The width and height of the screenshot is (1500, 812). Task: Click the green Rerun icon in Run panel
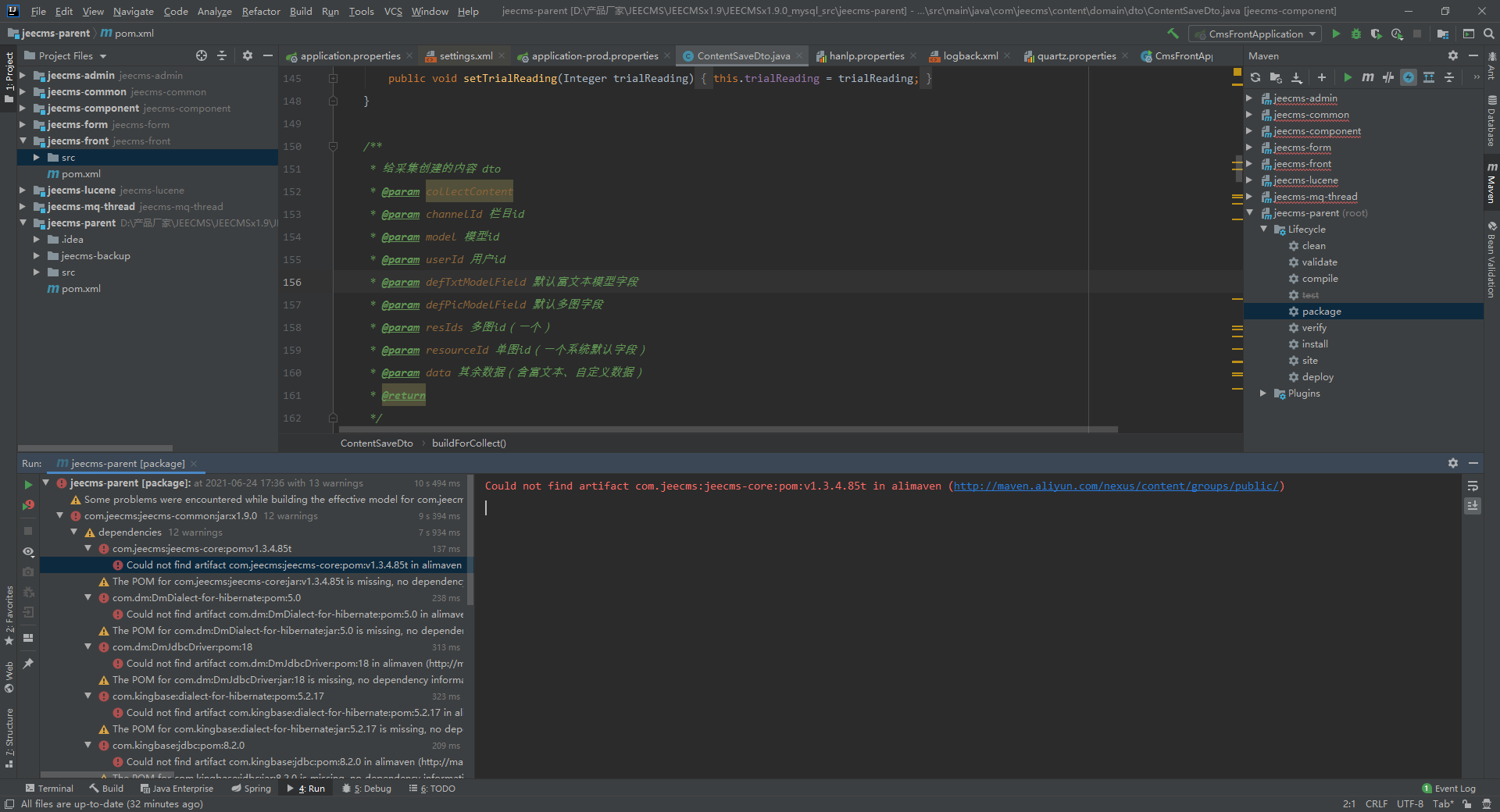[28, 485]
